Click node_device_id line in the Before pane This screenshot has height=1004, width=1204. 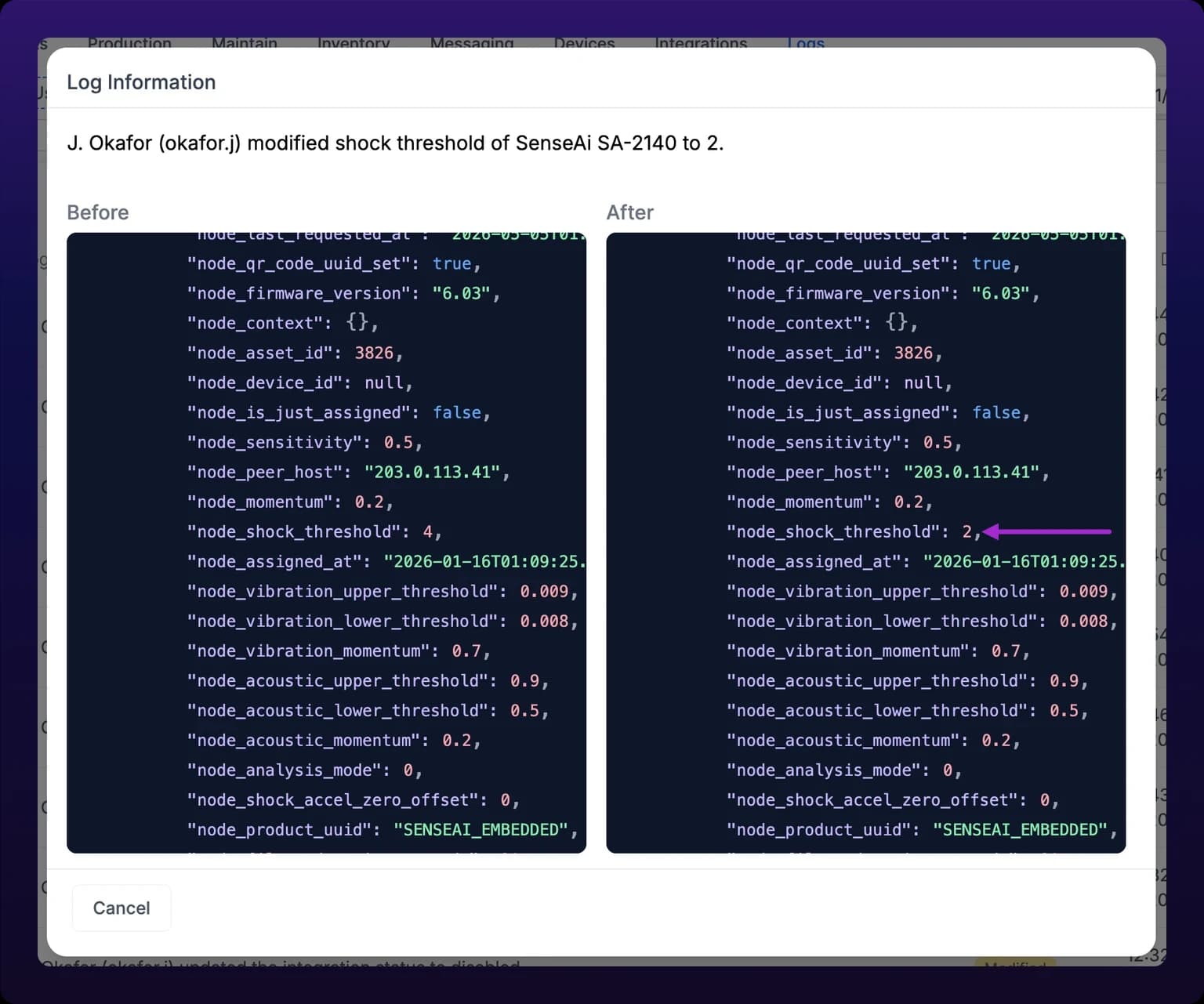tap(299, 383)
